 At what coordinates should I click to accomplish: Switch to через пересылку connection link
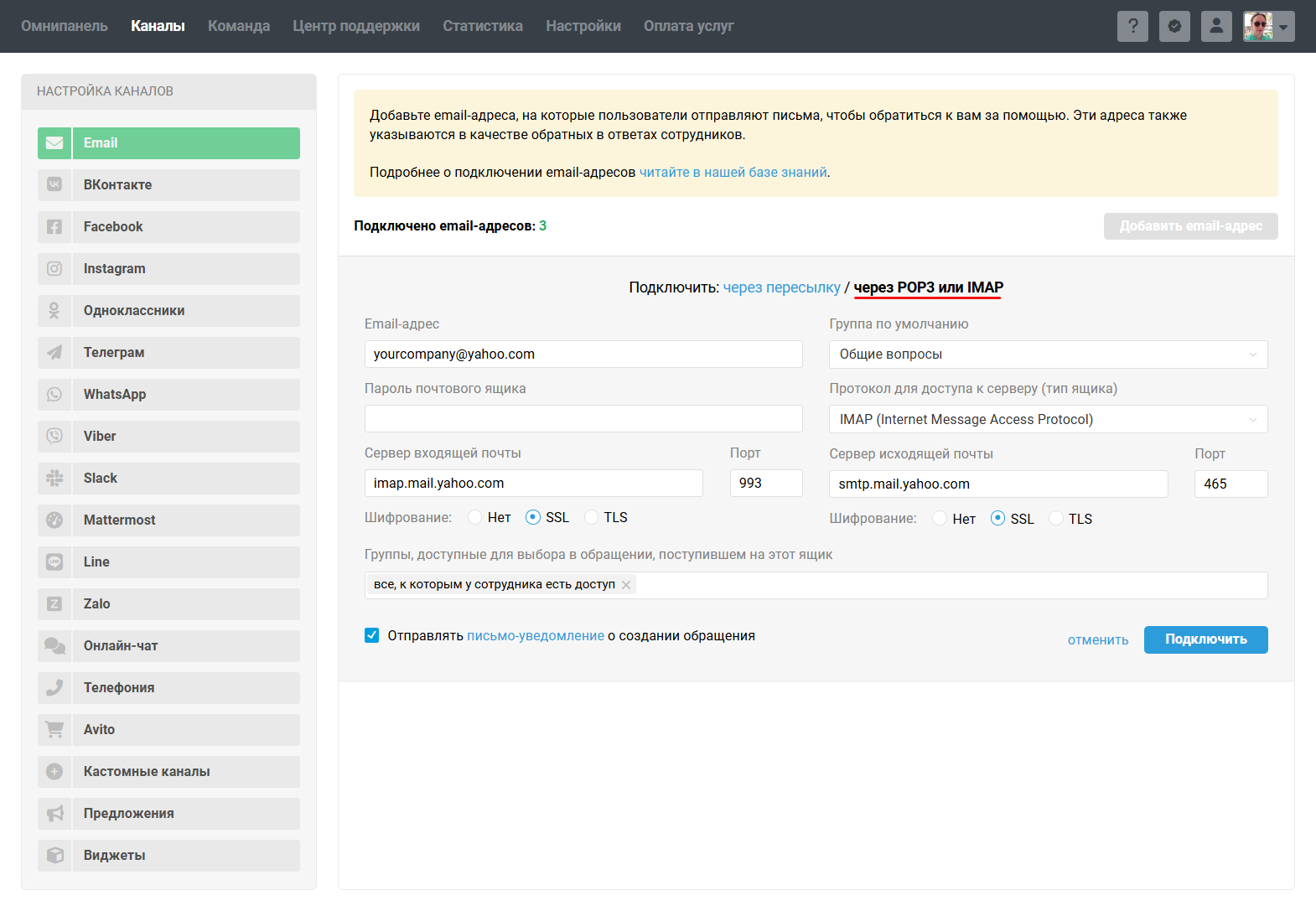781,287
